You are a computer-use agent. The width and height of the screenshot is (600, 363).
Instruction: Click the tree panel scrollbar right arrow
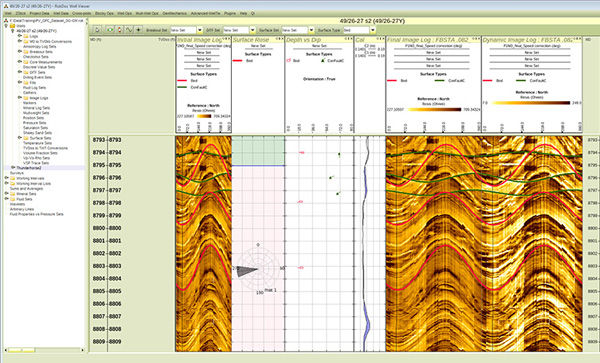click(82, 350)
